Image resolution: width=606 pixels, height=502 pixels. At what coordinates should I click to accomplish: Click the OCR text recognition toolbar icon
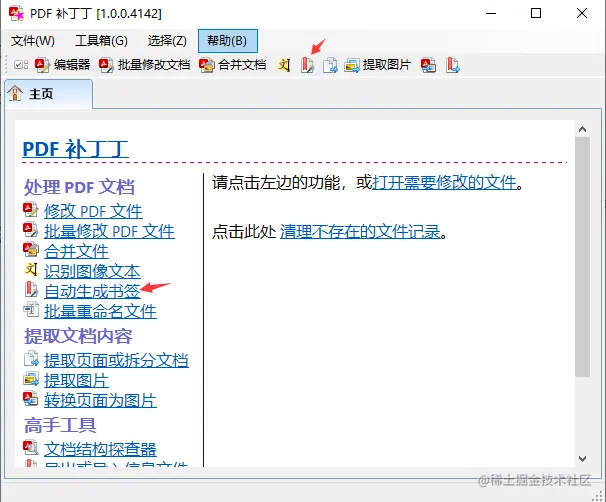tap(284, 65)
